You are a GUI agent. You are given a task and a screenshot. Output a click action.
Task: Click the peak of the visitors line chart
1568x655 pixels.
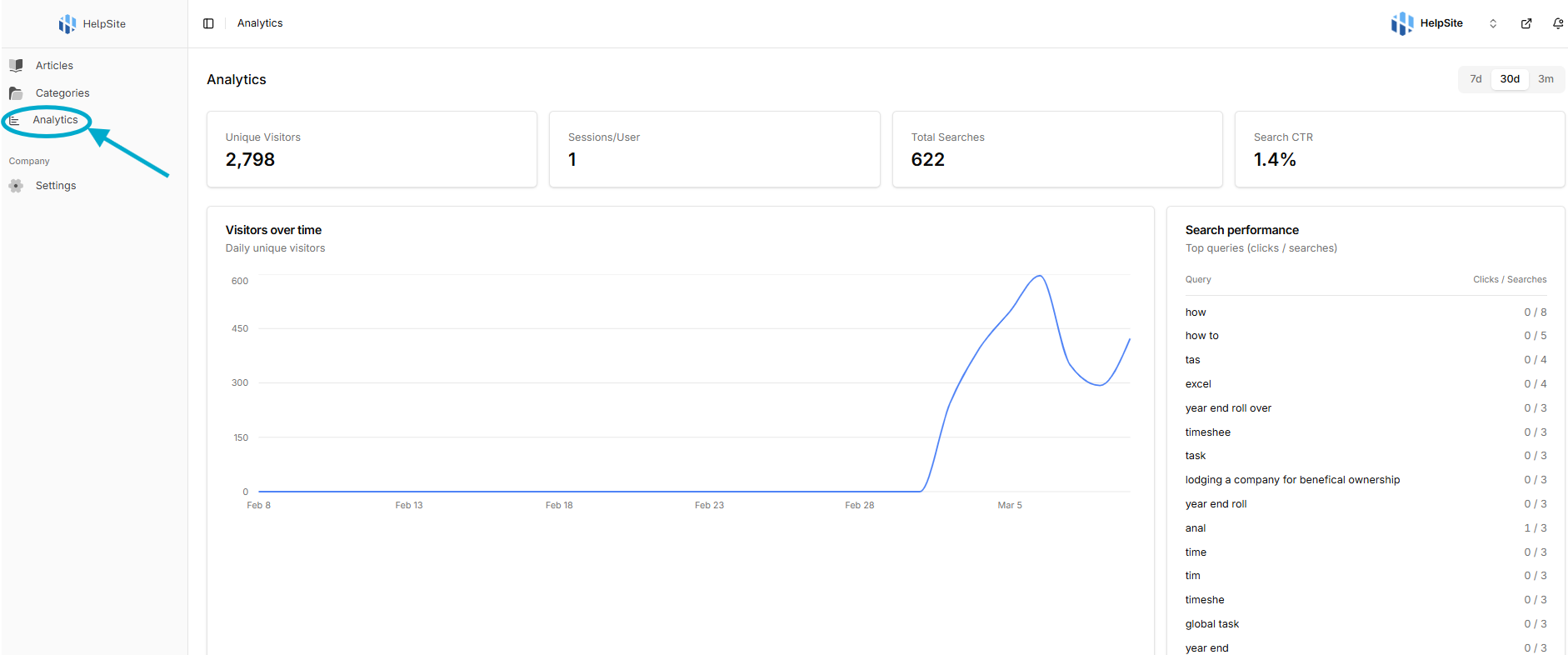[1040, 276]
